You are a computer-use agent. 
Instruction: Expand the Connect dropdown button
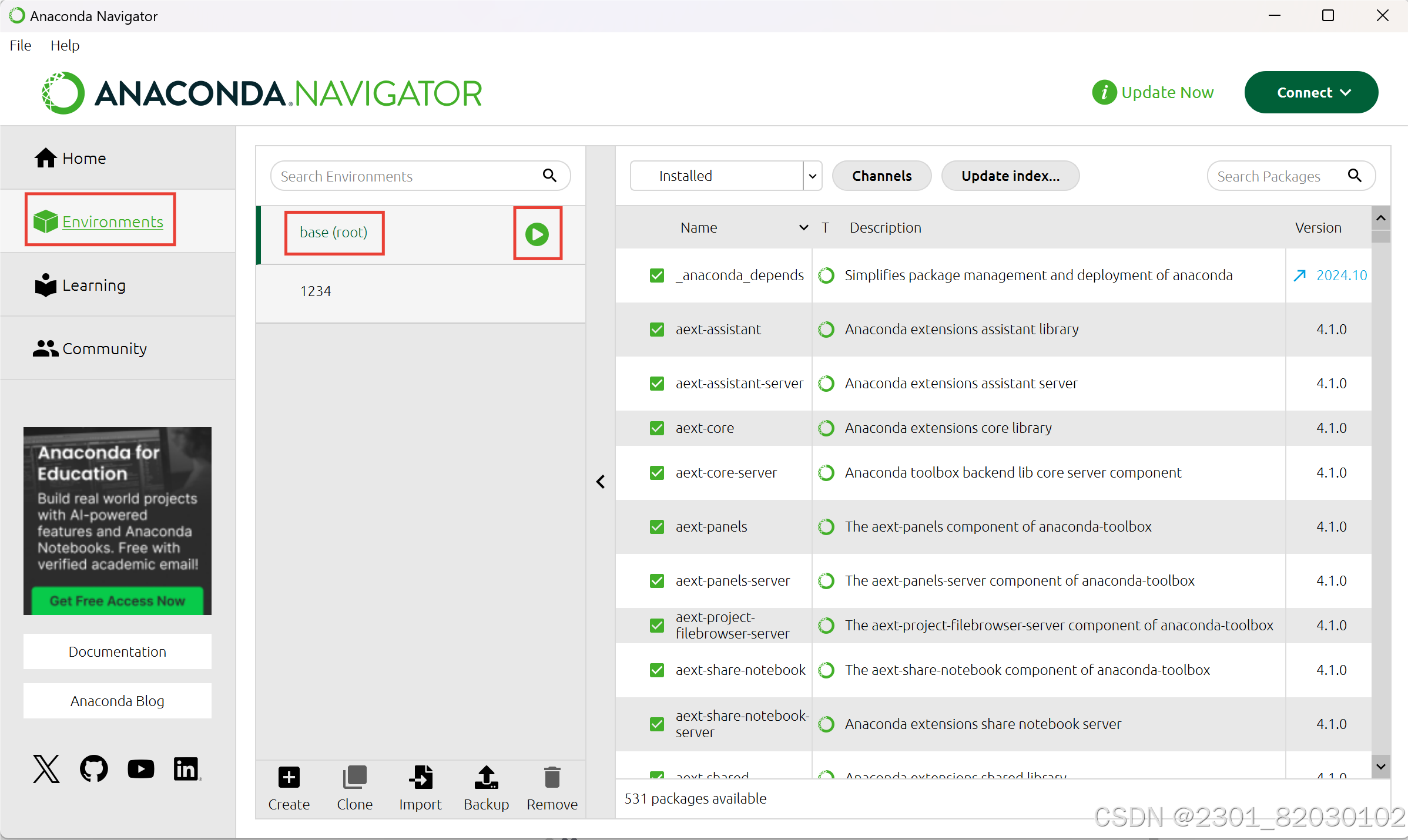click(1311, 92)
